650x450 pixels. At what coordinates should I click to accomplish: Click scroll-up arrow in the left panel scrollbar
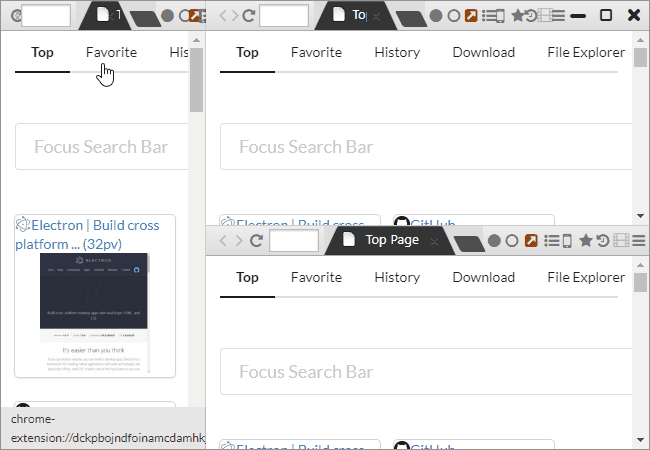pos(196,40)
